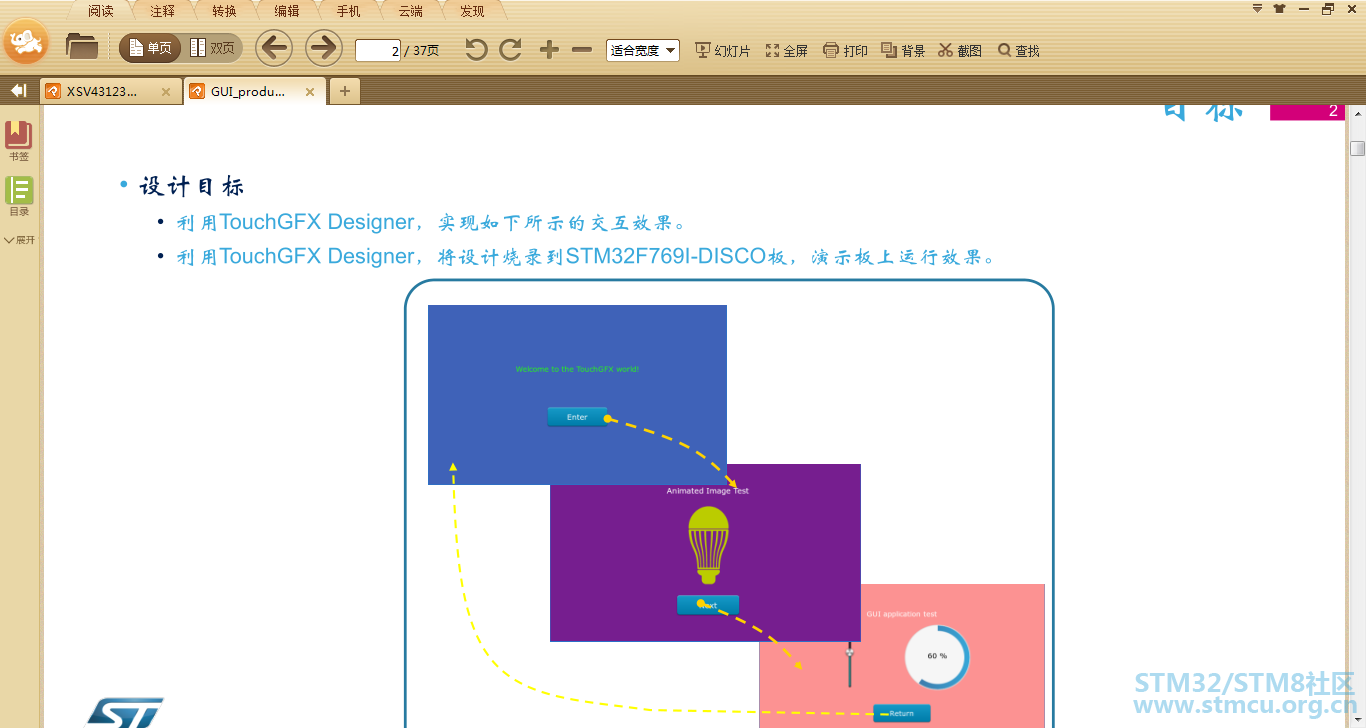Go to the previous page with the back arrow
Viewport: 1366px width, 728px height.
pos(274,47)
